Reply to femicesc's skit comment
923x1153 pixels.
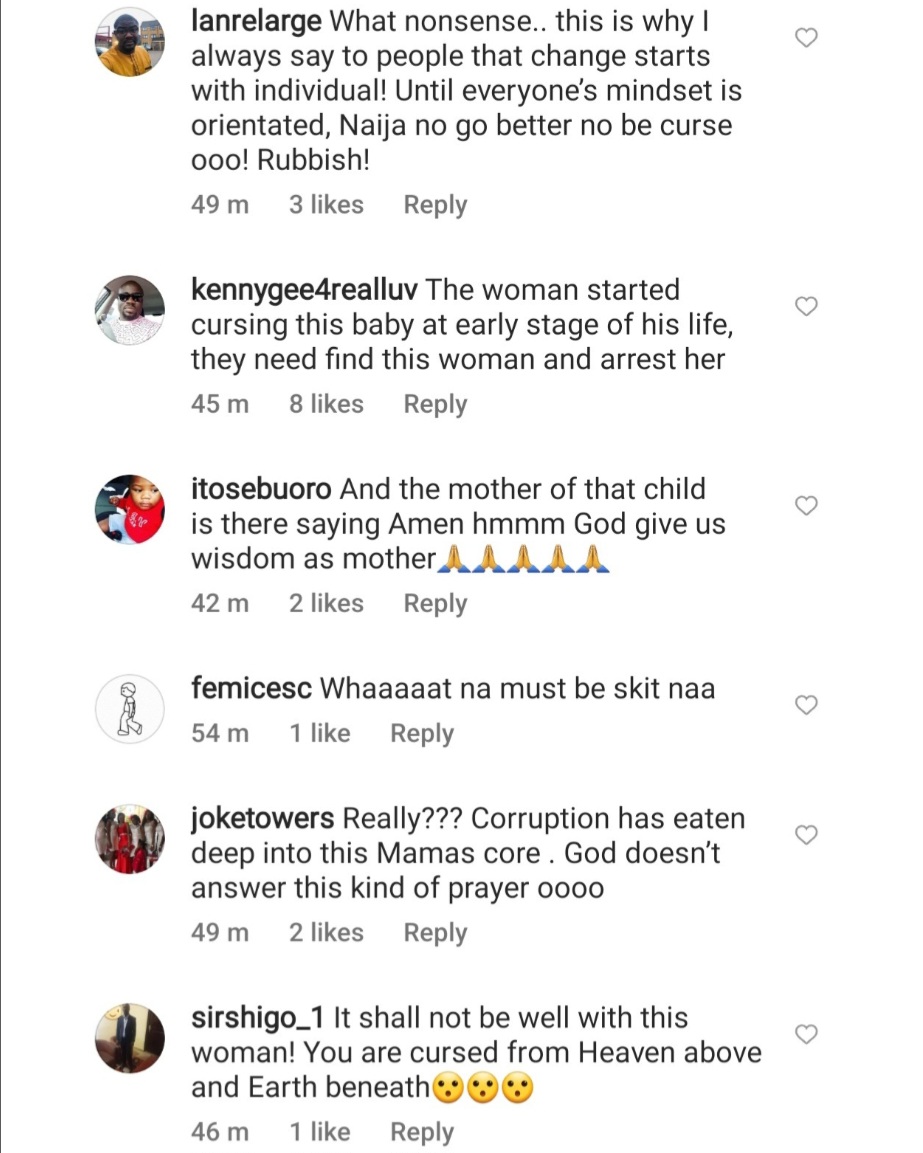pos(422,733)
